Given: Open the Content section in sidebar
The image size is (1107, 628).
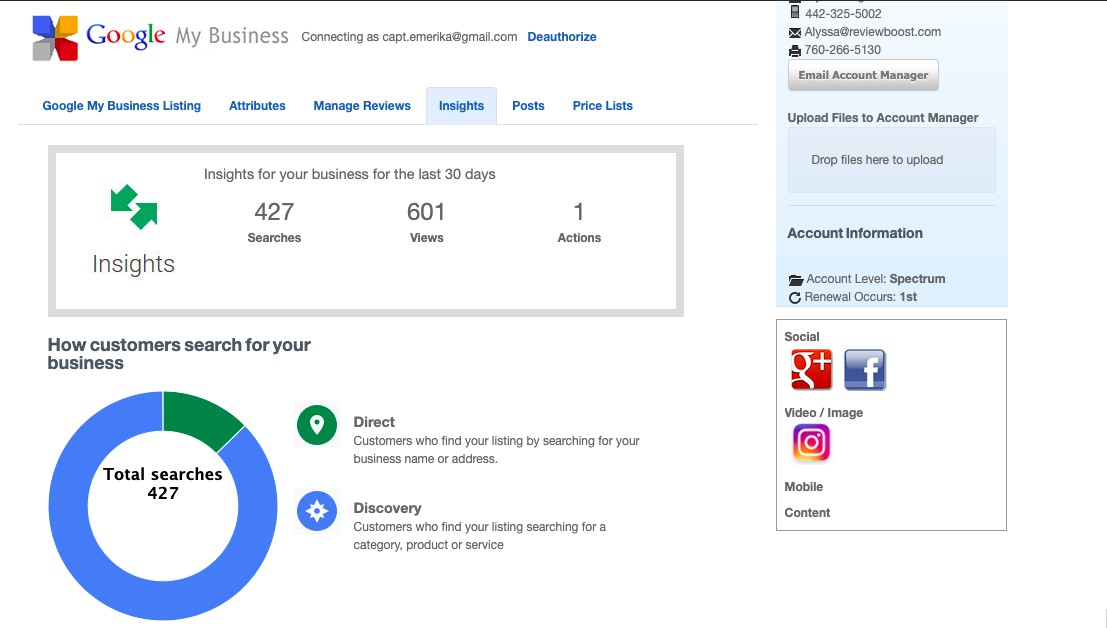Looking at the screenshot, I should click(807, 513).
